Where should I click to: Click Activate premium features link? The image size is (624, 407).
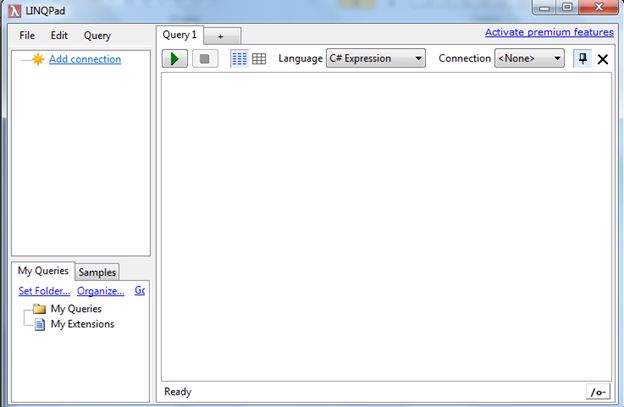click(x=549, y=32)
